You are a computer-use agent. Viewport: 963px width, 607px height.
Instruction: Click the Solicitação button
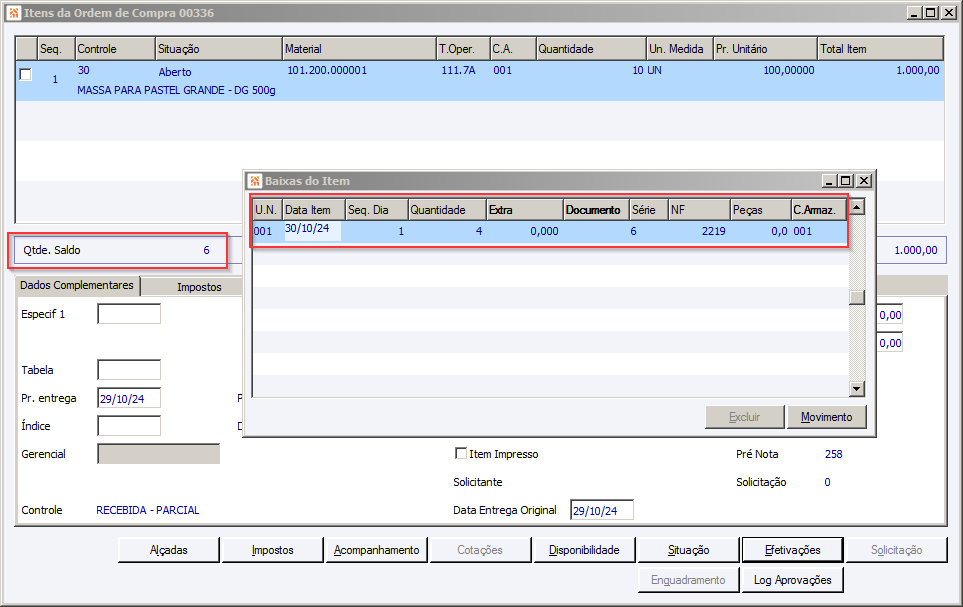896,550
